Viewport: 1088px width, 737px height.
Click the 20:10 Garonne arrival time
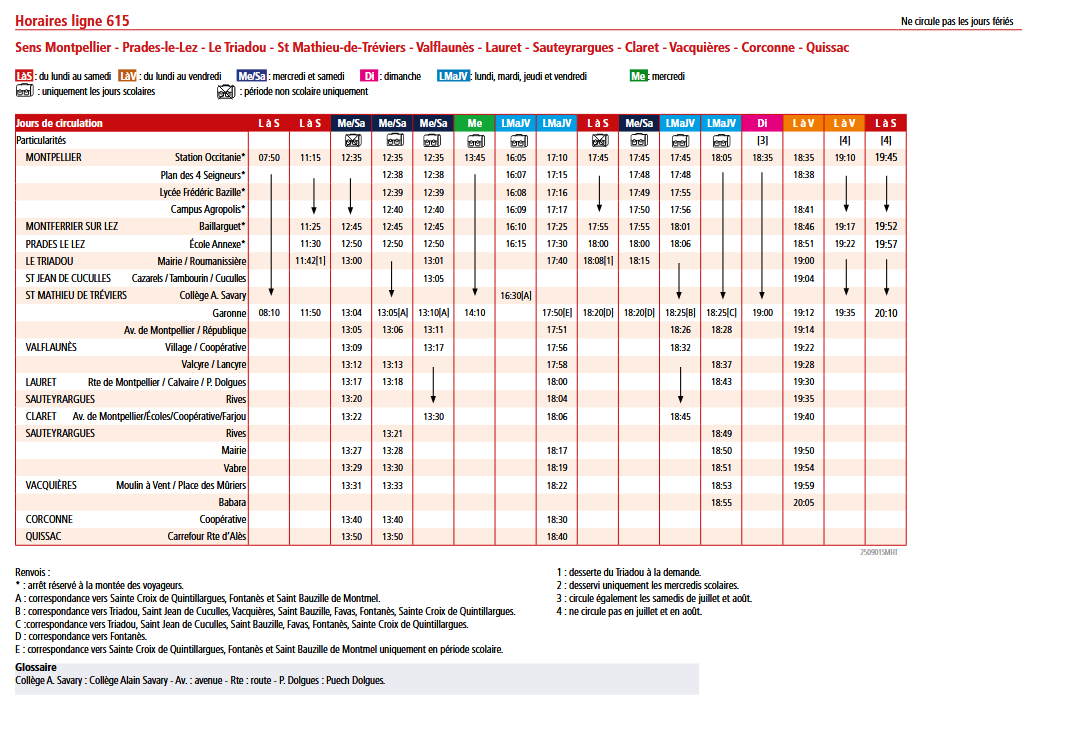tap(885, 313)
